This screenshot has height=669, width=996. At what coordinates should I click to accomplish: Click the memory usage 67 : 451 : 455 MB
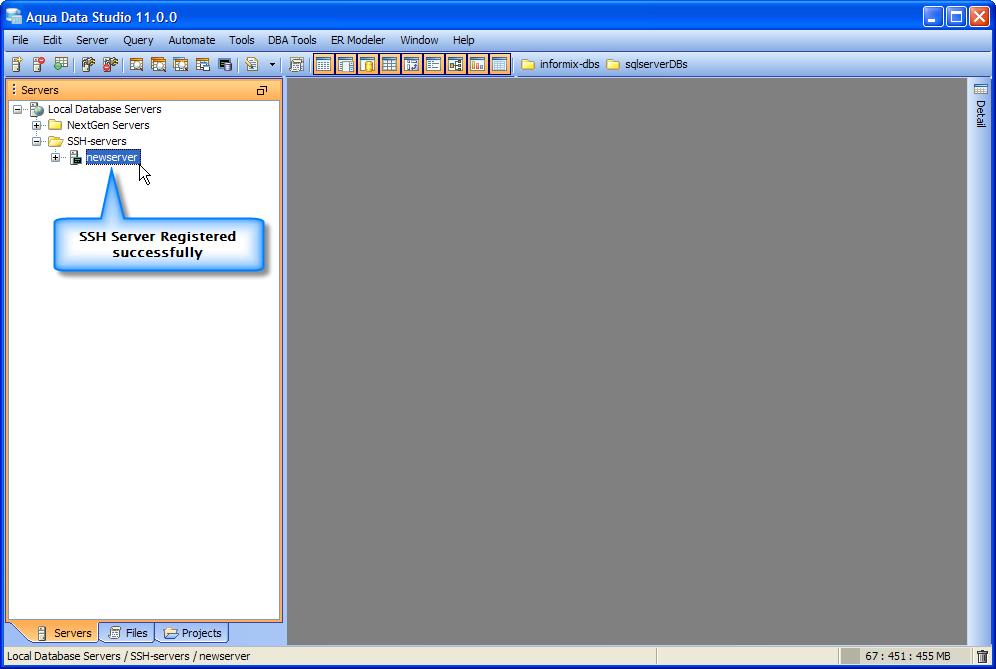[907, 656]
